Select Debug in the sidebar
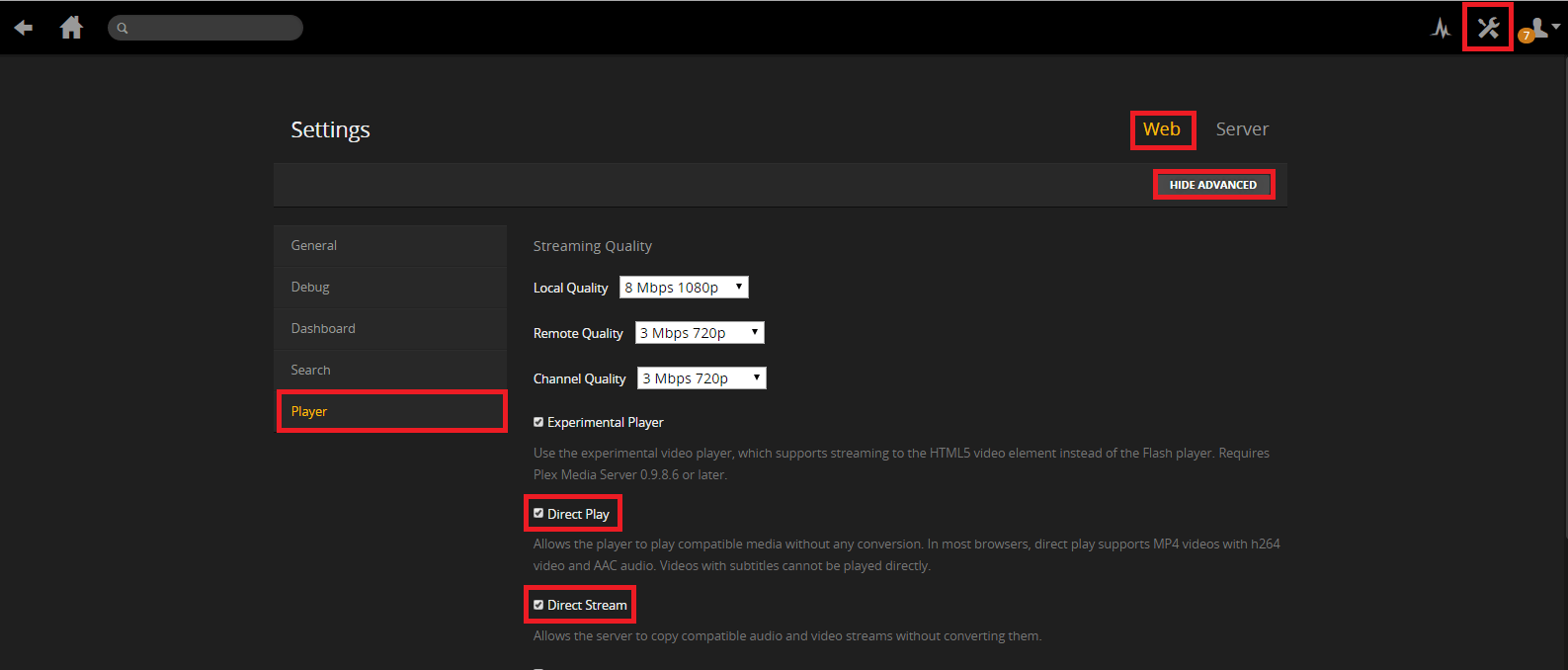Screen dimensions: 1568x670 click(310, 287)
